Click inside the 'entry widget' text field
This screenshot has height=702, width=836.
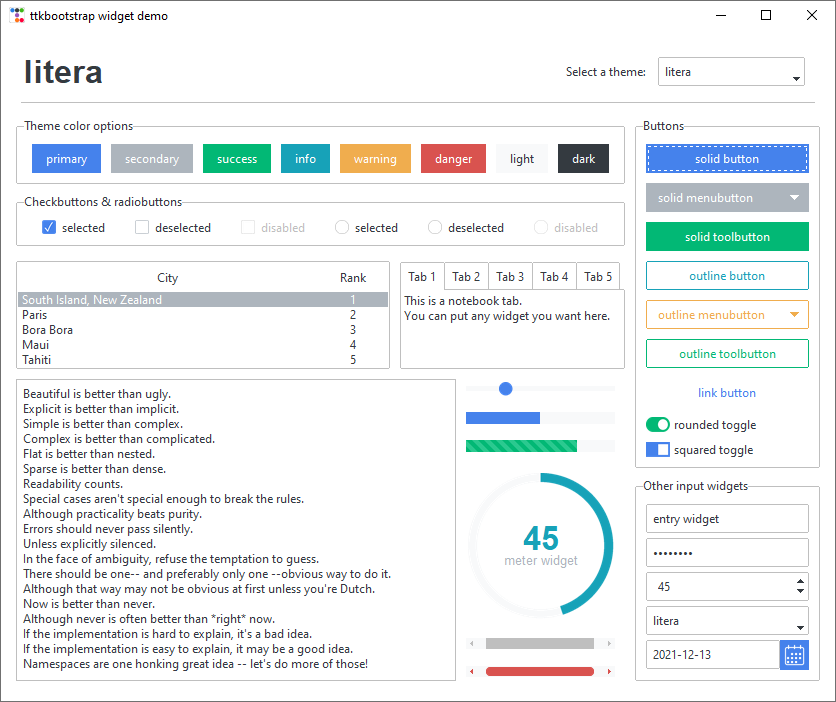coord(727,518)
